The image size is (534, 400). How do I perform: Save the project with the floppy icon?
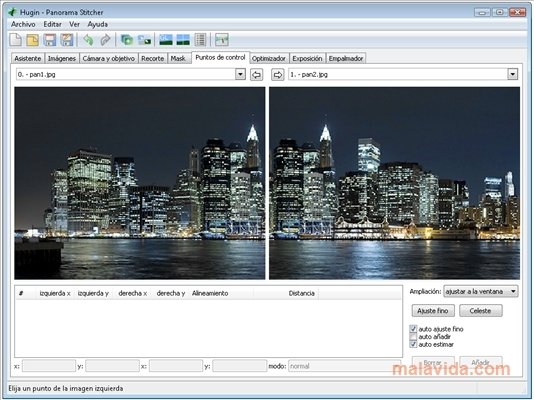click(x=50, y=40)
